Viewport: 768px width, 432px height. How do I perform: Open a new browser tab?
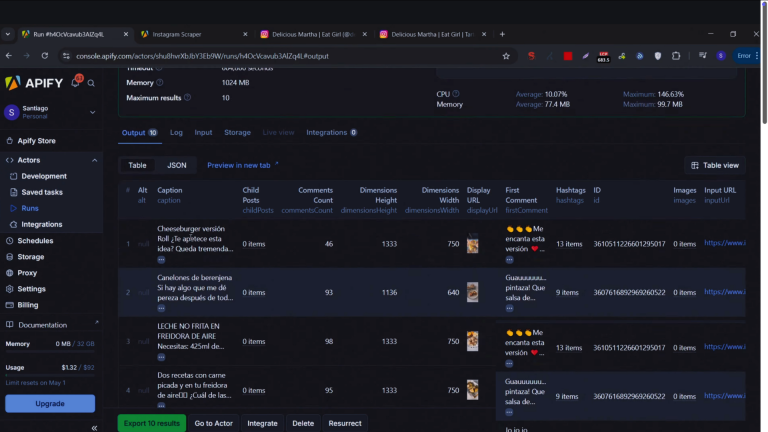[502, 34]
